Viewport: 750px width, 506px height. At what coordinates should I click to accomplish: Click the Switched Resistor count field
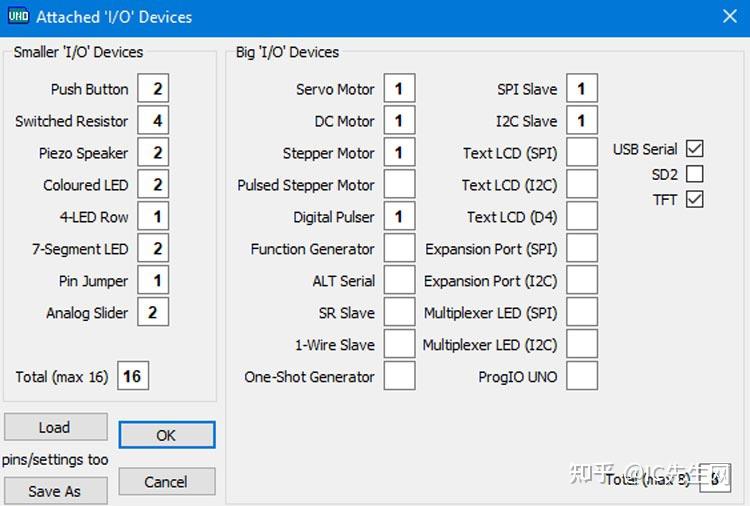tap(153, 120)
